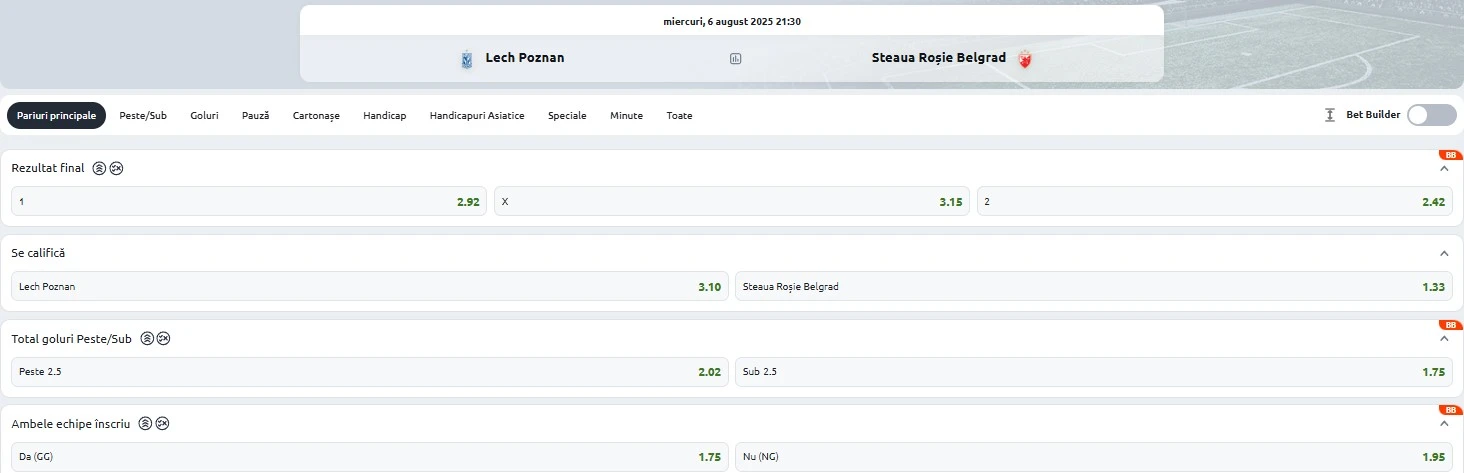Switch to the Peste/Sub tab

(143, 116)
